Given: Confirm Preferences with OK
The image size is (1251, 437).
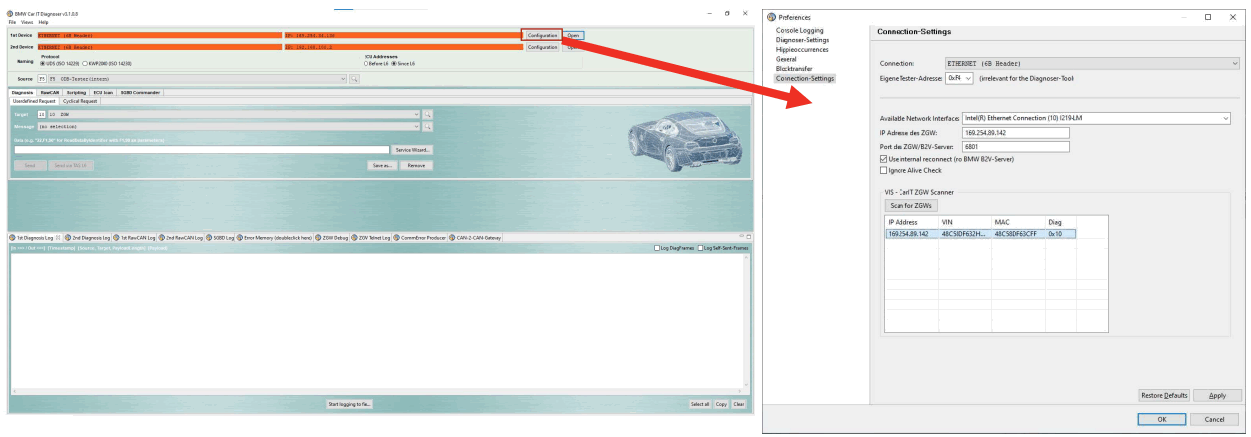Looking at the screenshot, I should [1161, 419].
